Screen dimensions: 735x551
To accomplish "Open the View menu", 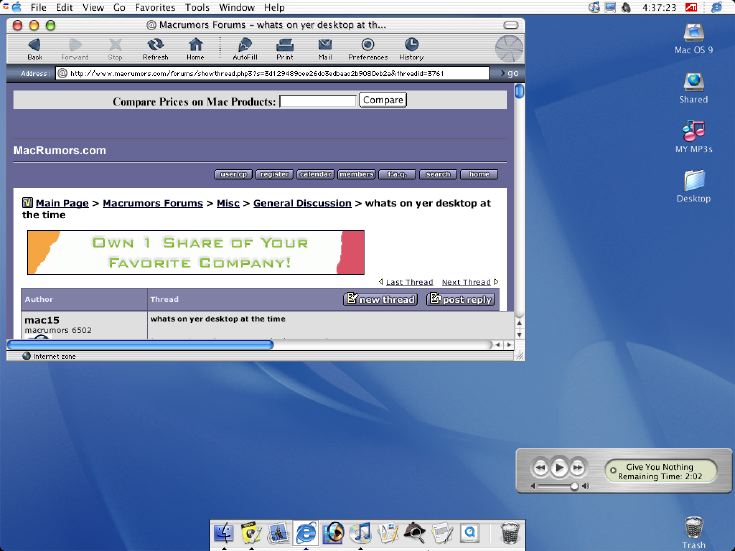I will [93, 8].
